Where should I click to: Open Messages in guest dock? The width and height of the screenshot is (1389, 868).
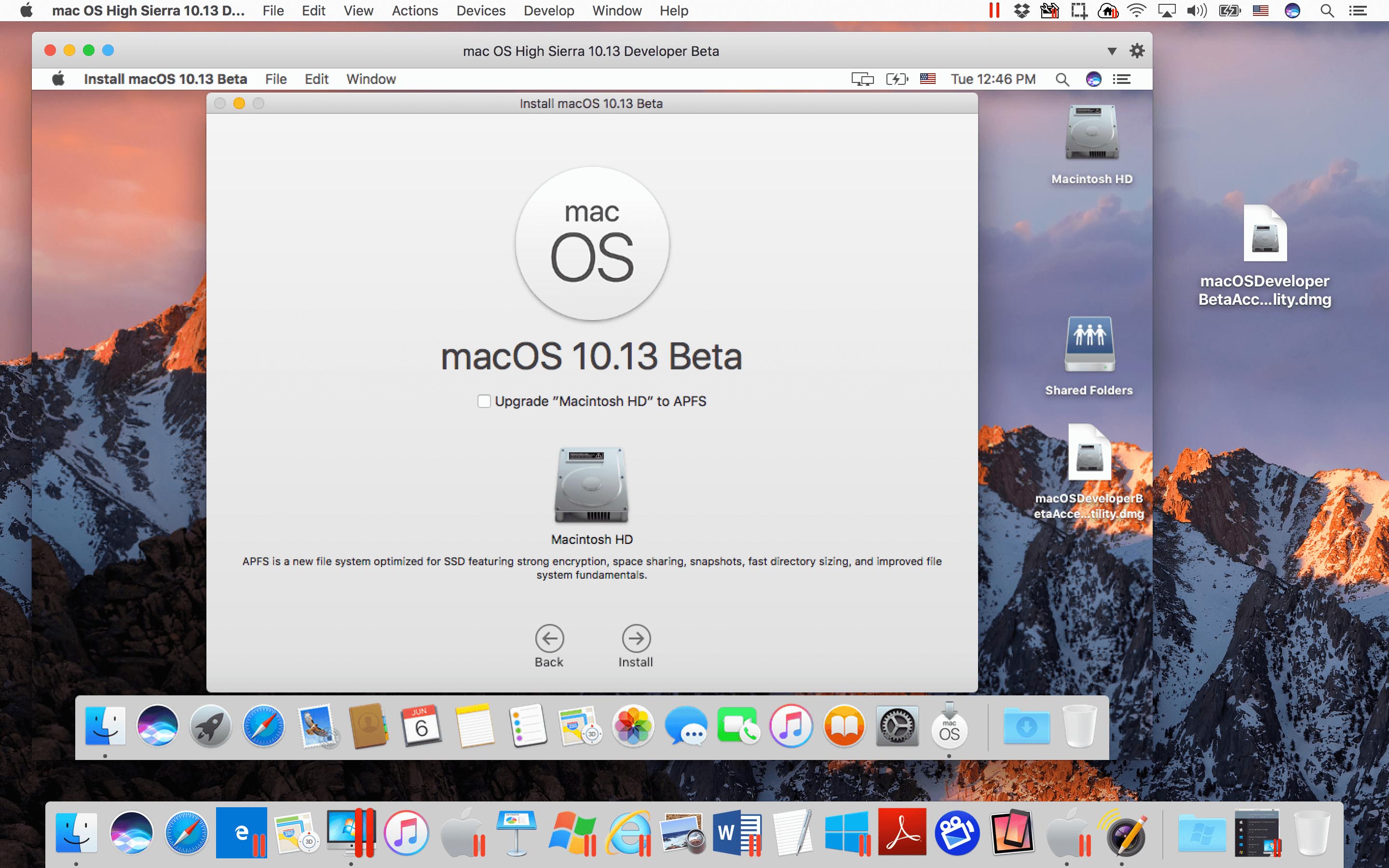tap(686, 726)
